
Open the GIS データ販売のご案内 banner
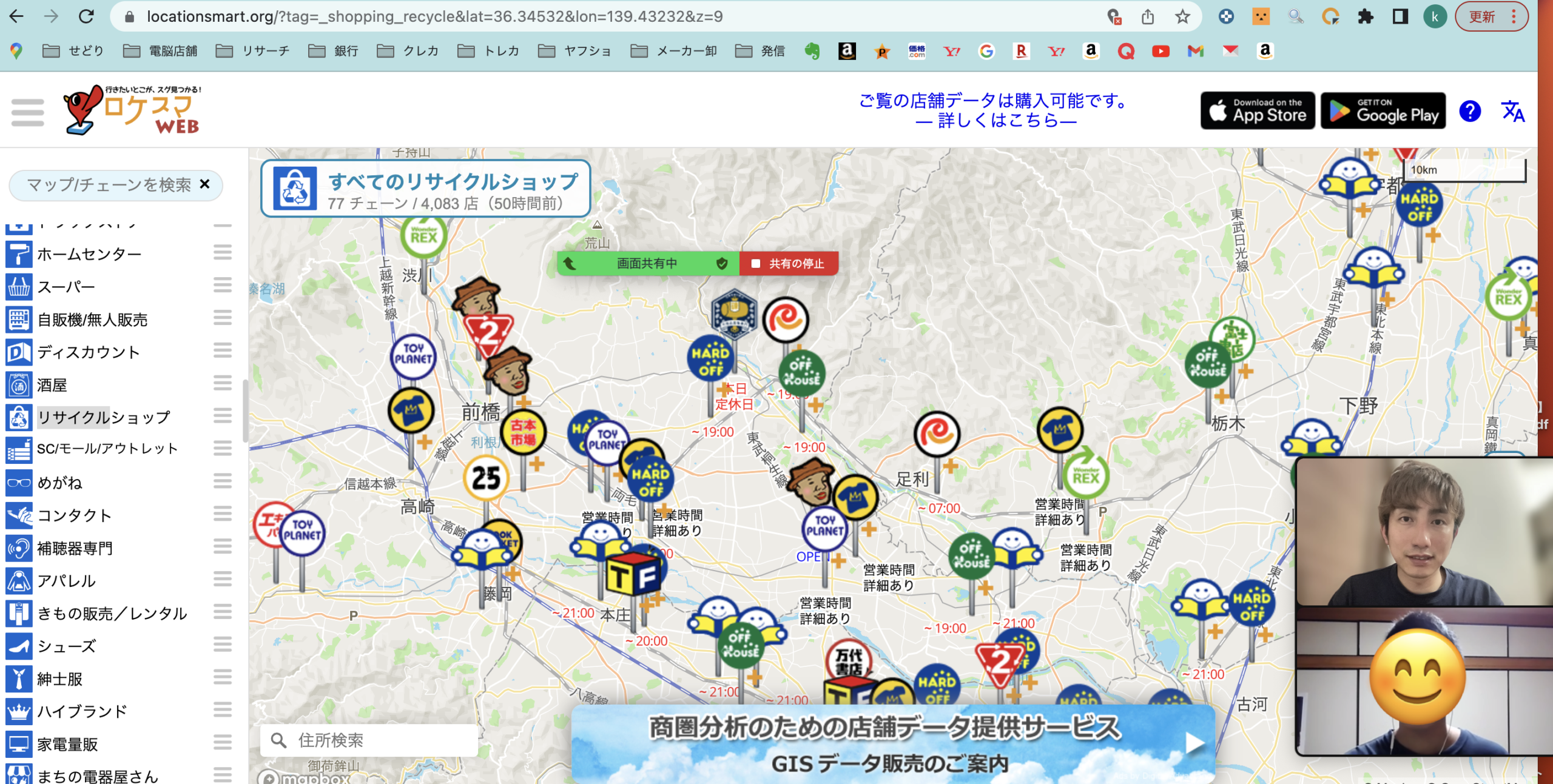pyautogui.click(x=893, y=745)
